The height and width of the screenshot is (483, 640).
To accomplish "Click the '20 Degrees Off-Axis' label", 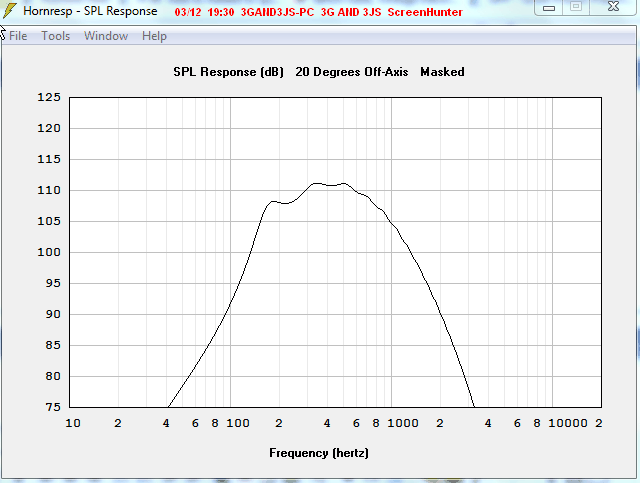I will pos(351,72).
